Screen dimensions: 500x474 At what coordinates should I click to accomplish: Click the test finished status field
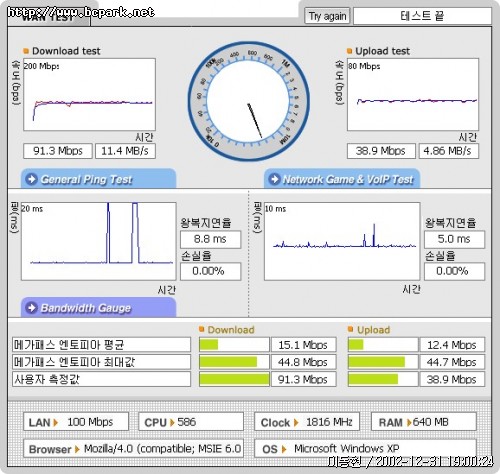422,16
